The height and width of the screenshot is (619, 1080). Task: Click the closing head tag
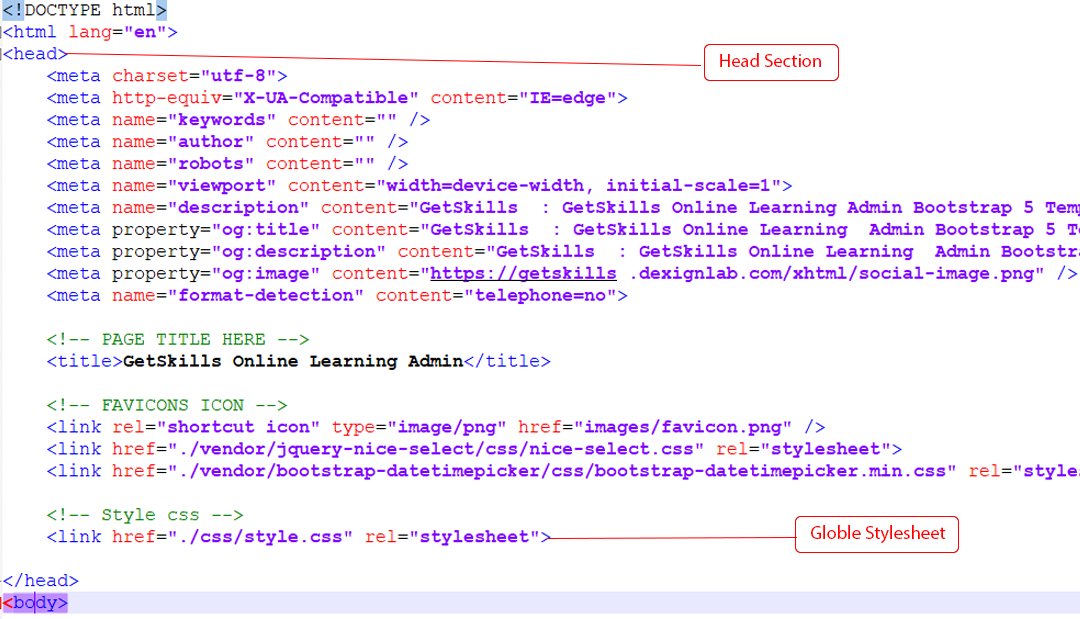[40, 581]
